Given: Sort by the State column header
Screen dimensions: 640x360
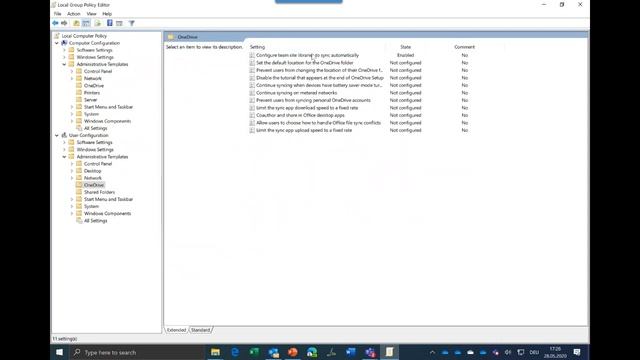Looking at the screenshot, I should 405,47.
